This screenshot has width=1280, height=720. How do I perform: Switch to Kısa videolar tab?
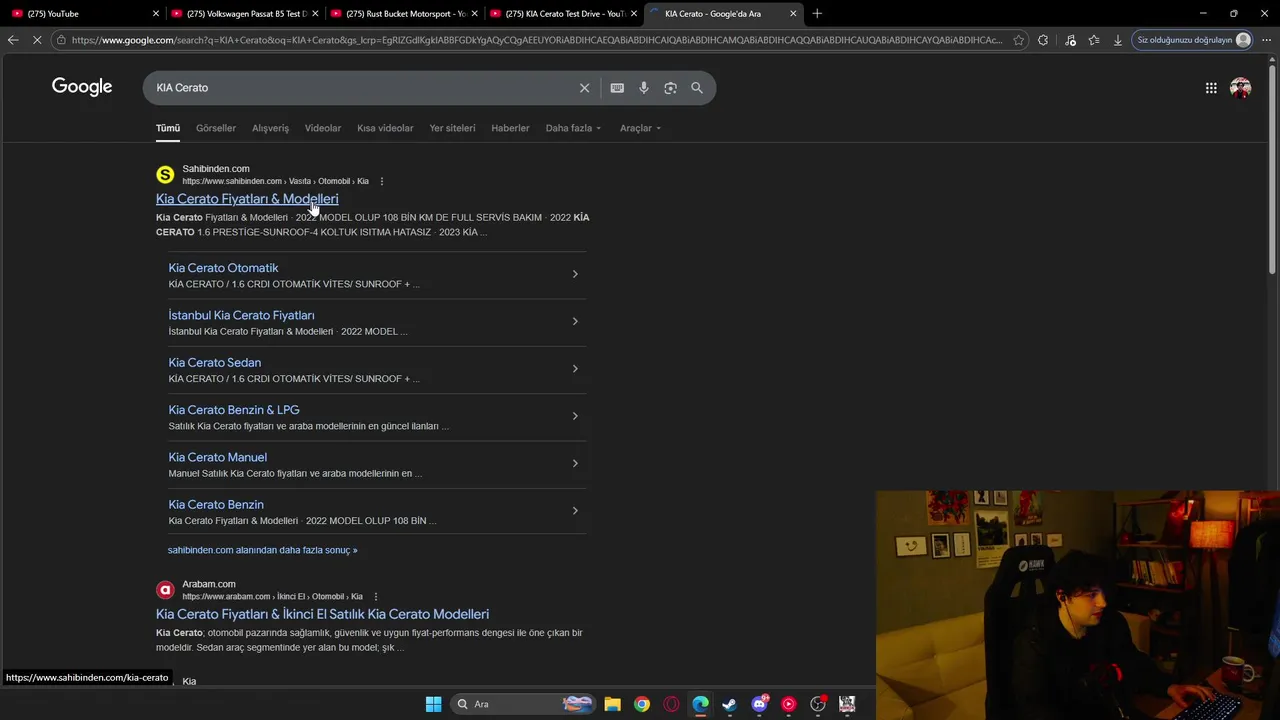click(x=385, y=128)
